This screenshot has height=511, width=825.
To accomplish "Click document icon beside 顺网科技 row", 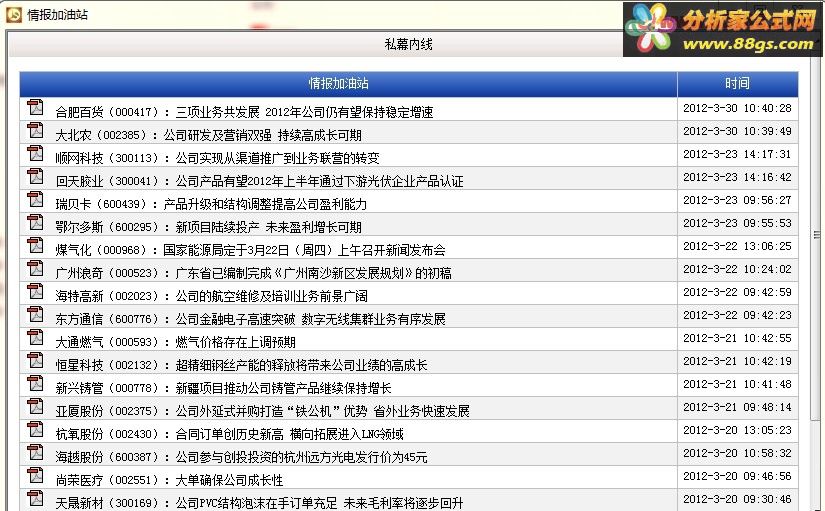I will point(35,153).
